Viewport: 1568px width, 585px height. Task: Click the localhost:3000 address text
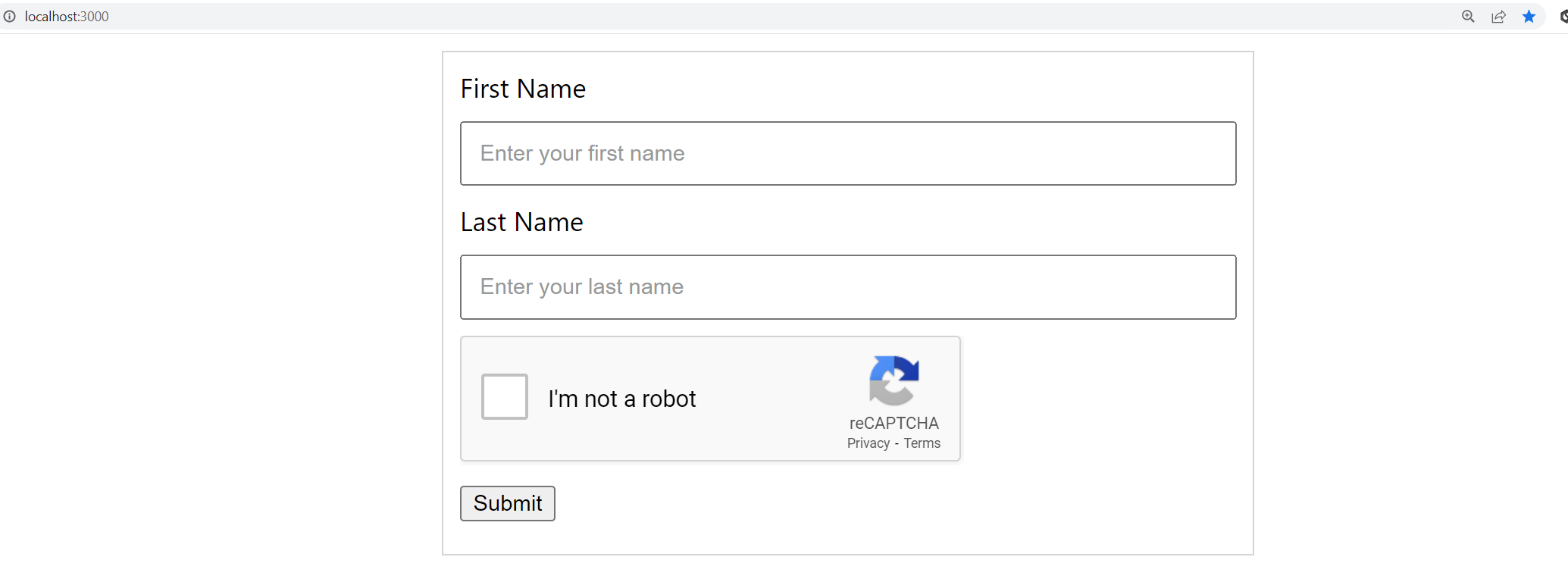67,17
